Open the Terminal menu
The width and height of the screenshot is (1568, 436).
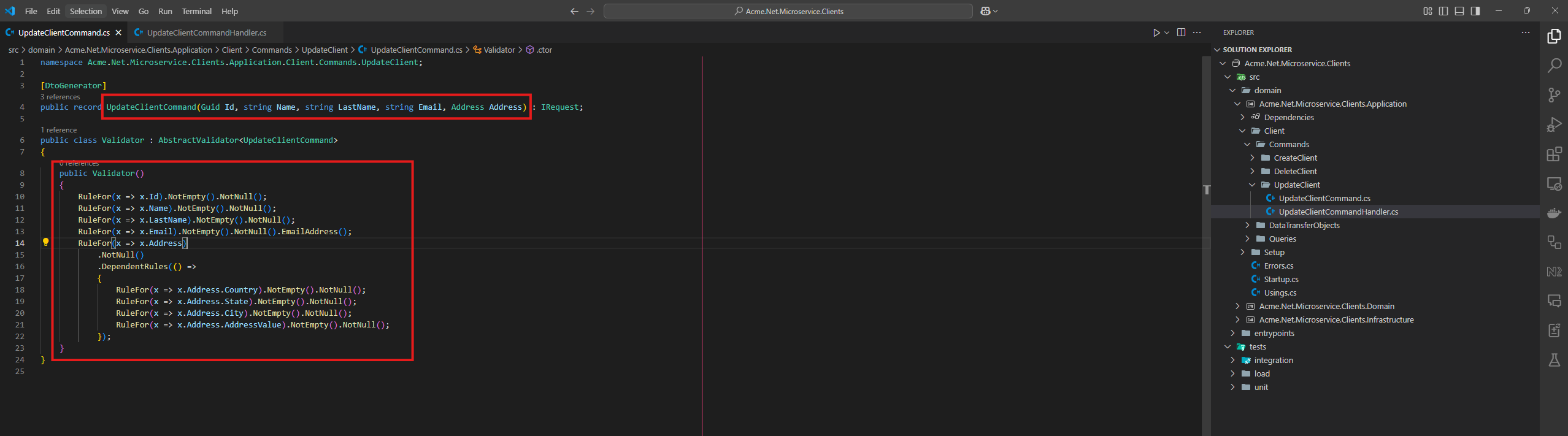(x=196, y=11)
